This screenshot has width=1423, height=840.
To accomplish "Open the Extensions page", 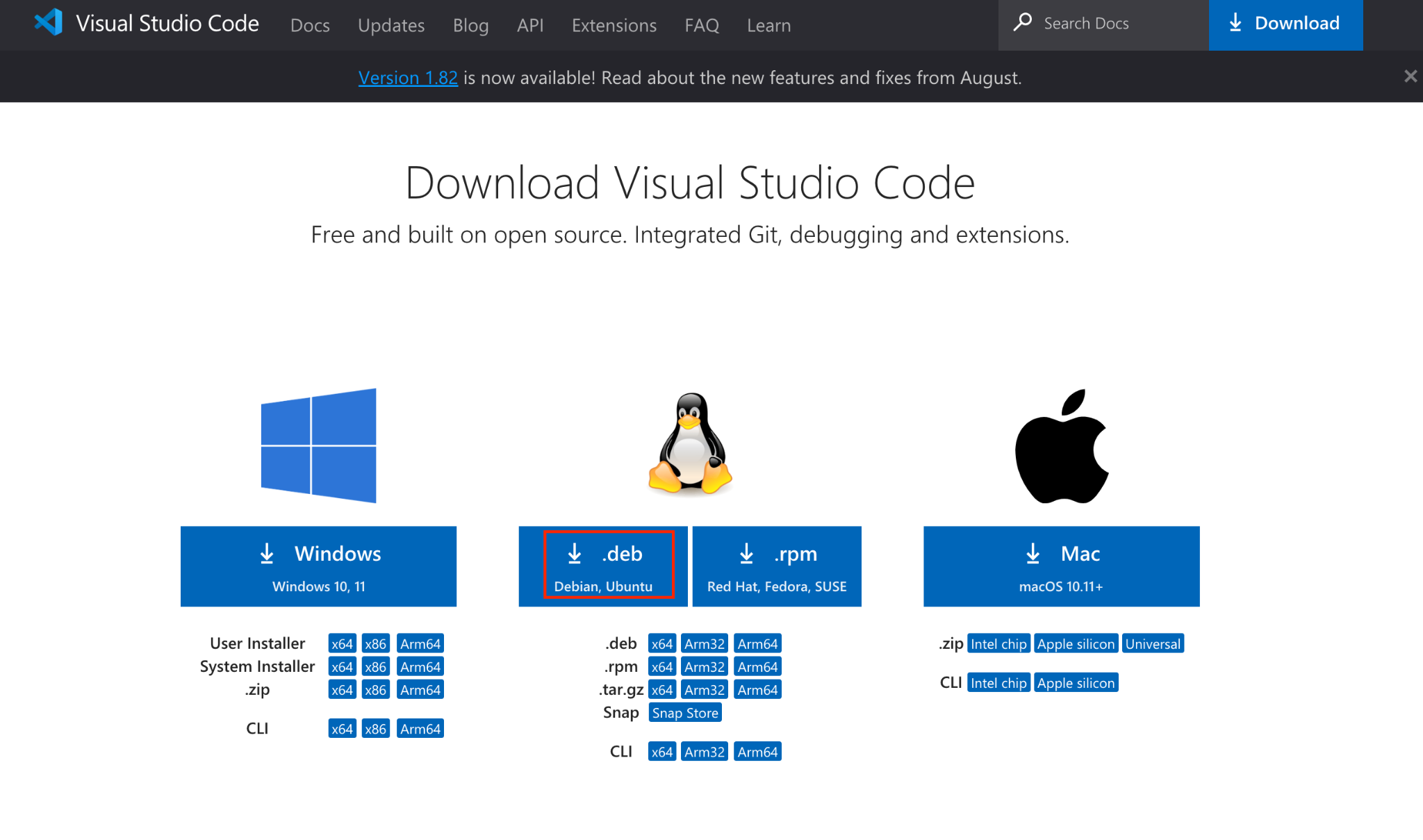I will pyautogui.click(x=614, y=25).
